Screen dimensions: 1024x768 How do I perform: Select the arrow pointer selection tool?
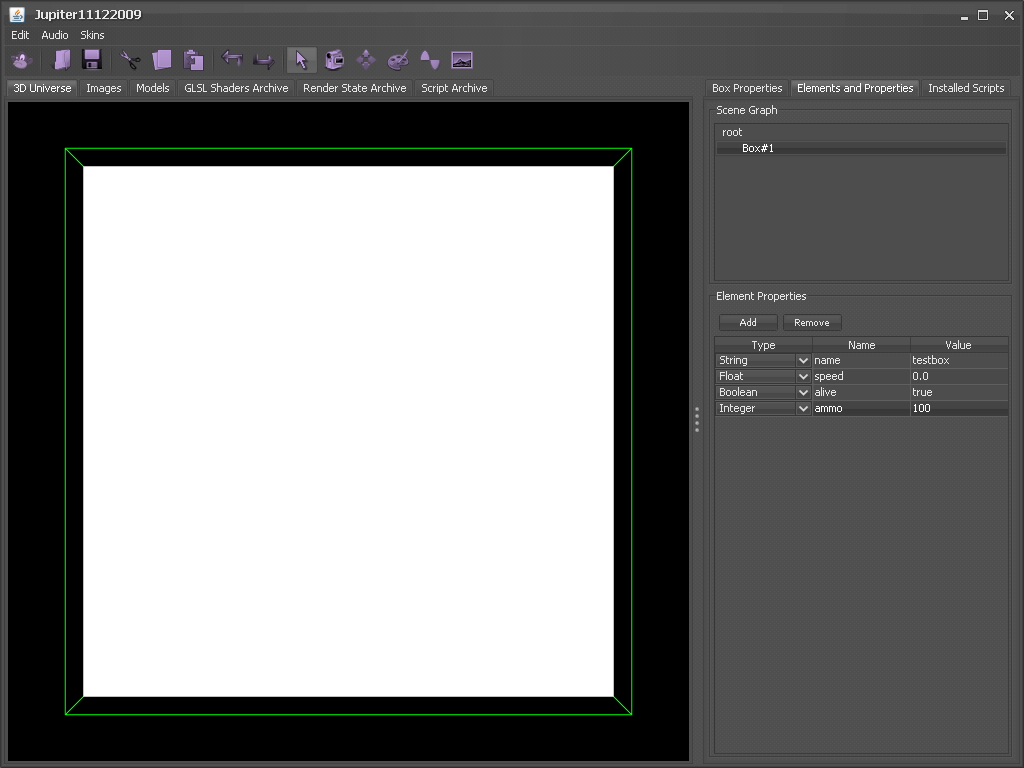301,60
